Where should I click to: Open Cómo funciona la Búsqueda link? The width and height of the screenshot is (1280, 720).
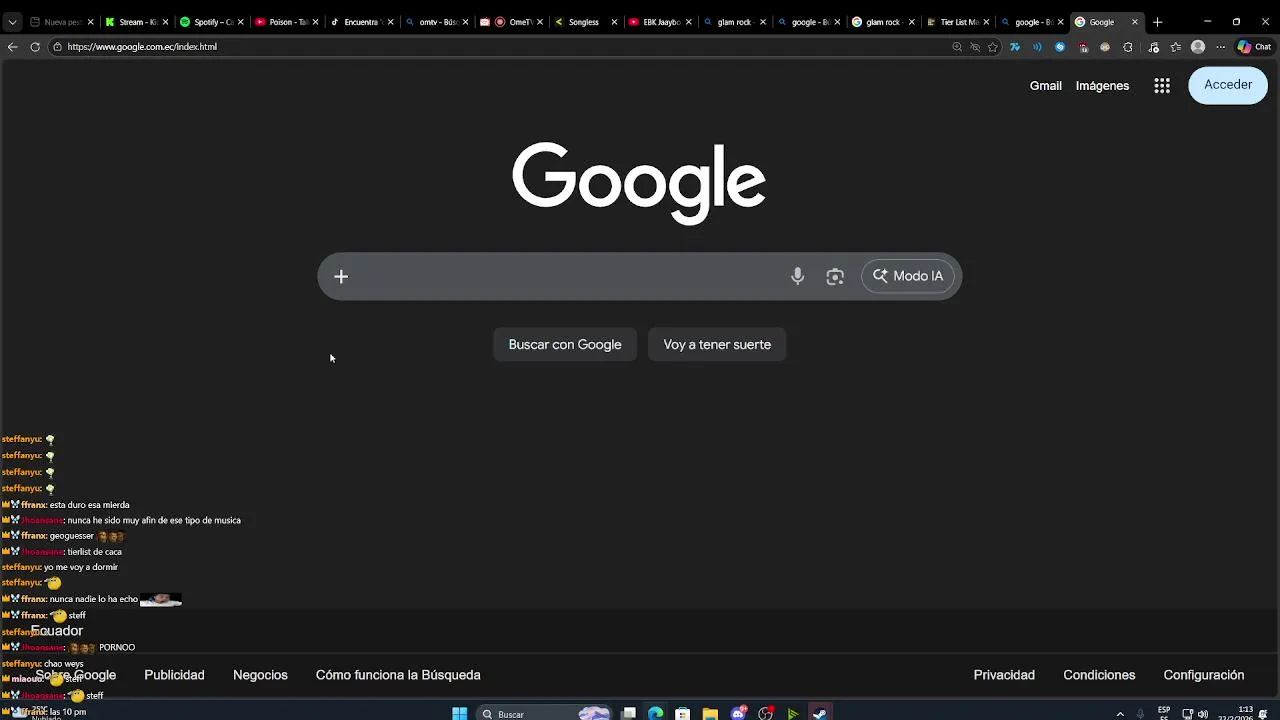coord(398,675)
